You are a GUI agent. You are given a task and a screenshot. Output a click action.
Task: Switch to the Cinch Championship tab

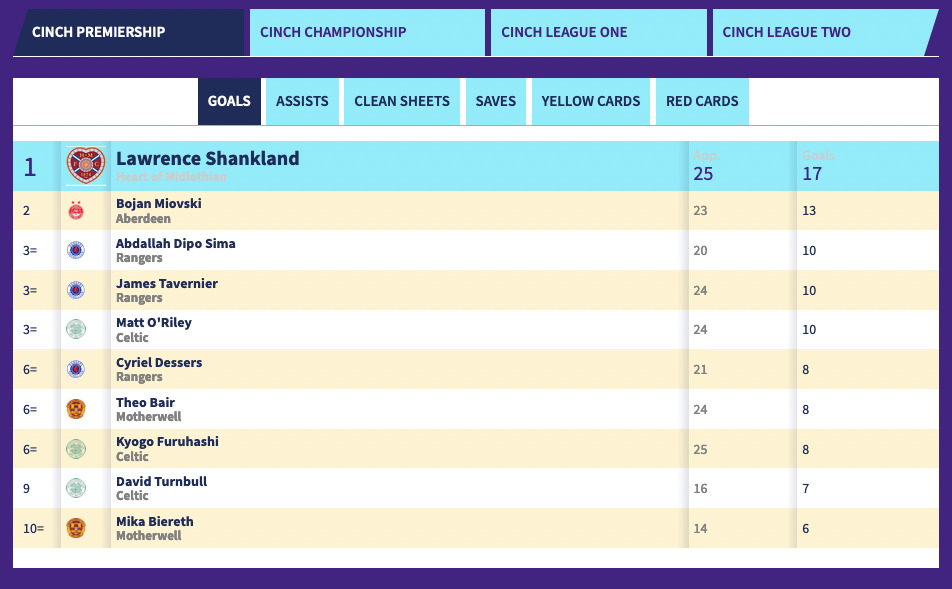point(367,32)
